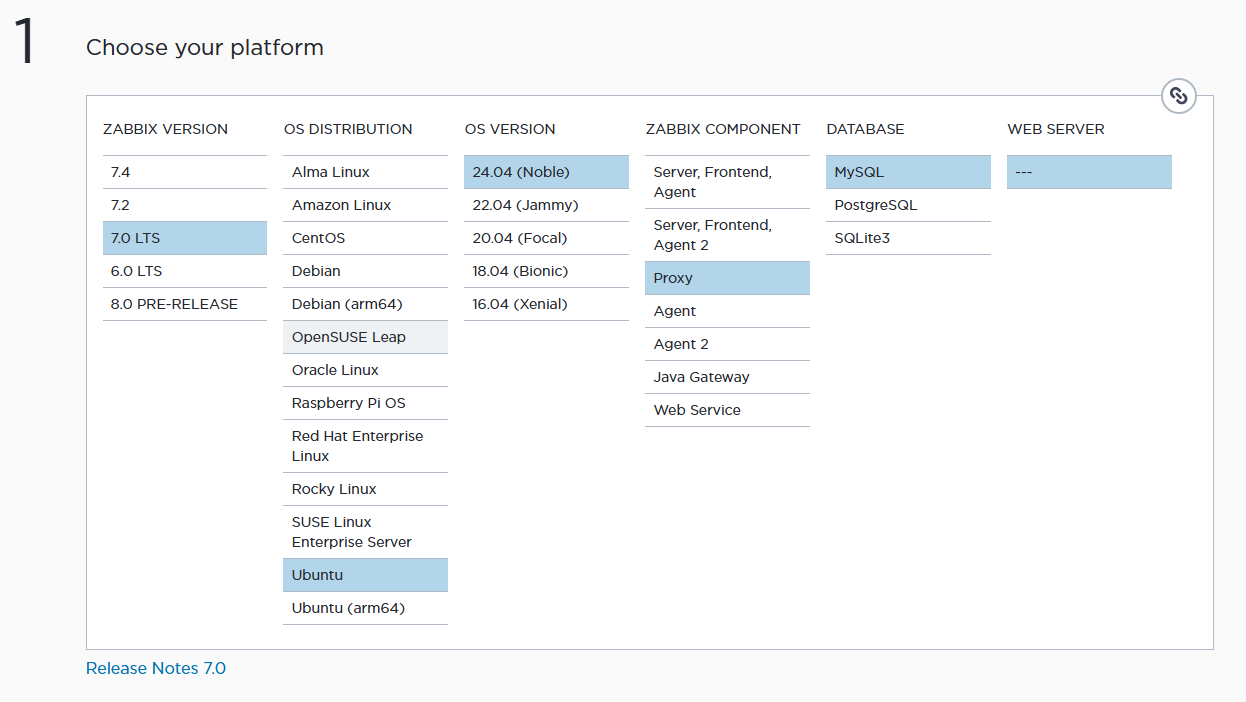The height and width of the screenshot is (702, 1246).
Task: Select SUSE Linux Enterprise Server
Action: [x=365, y=532]
